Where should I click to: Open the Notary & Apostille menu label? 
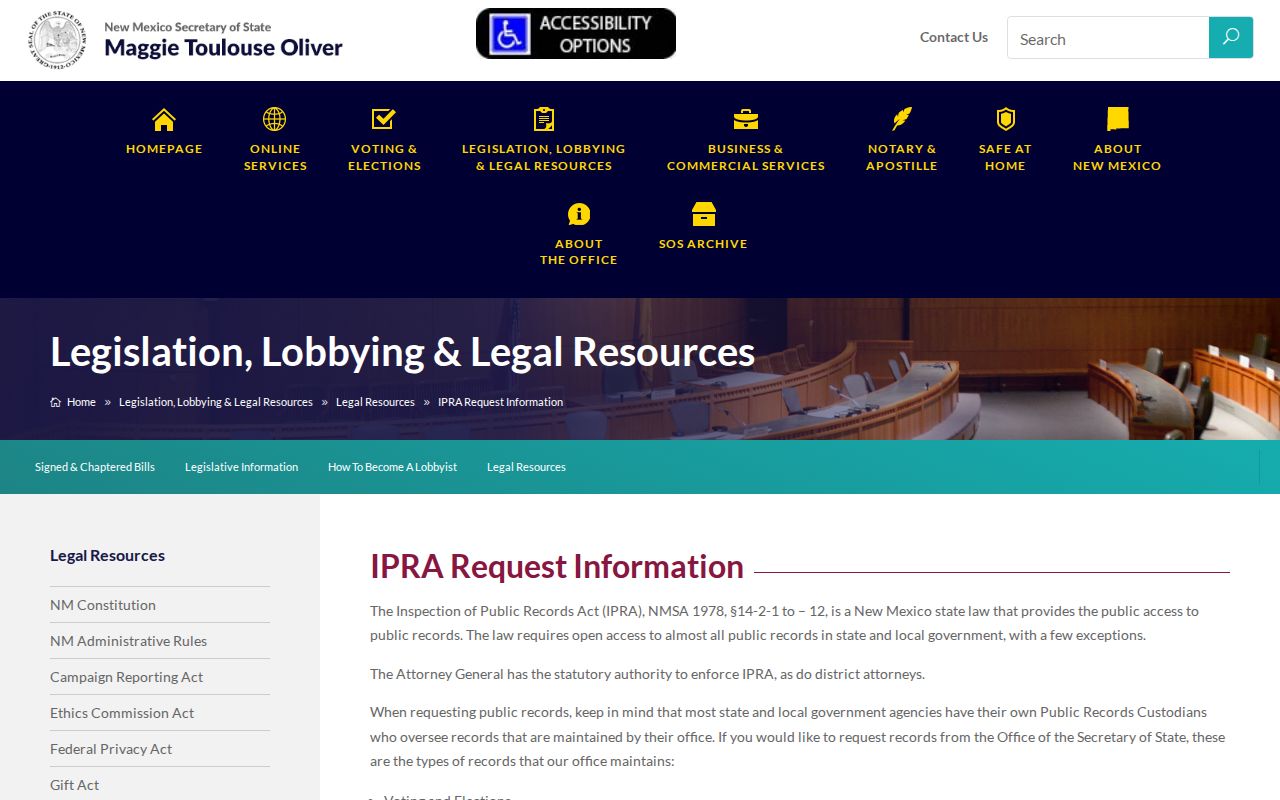(x=902, y=157)
